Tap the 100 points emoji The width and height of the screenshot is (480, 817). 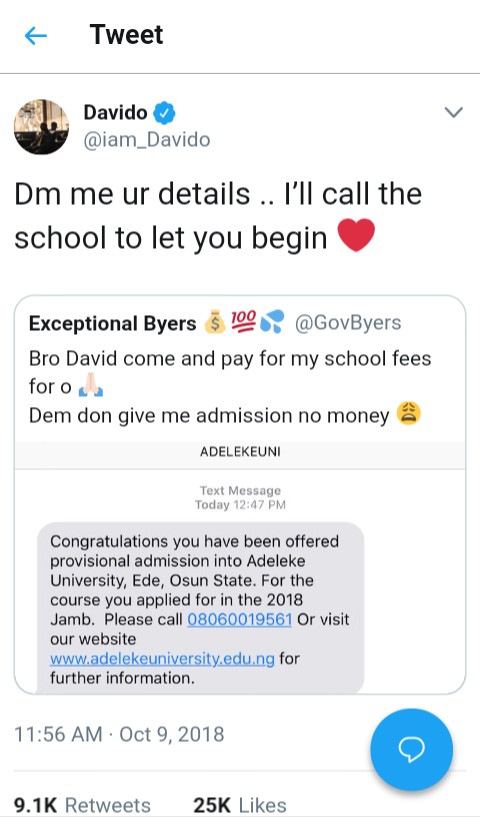(243, 323)
